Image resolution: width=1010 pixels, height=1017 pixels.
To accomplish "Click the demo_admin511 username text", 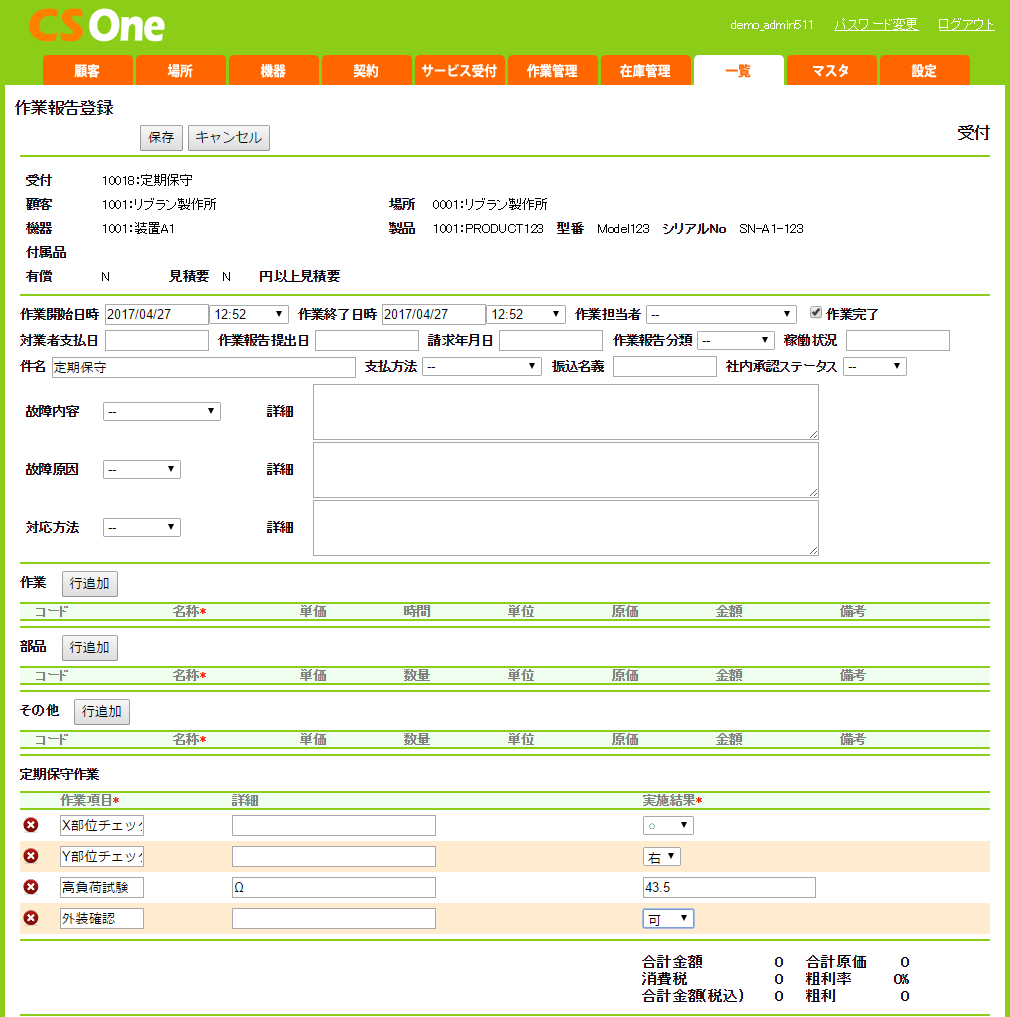I will (771, 25).
